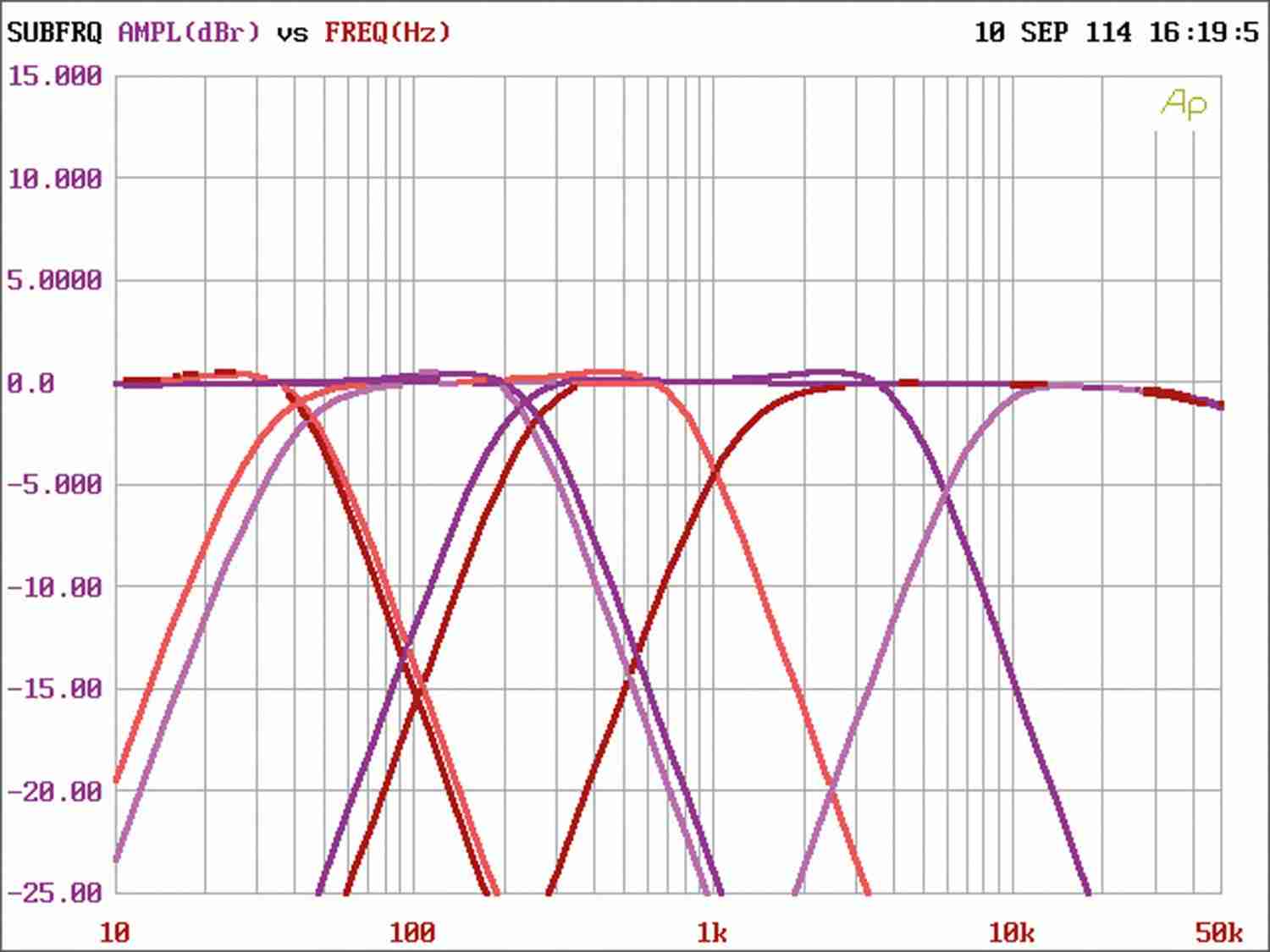
Task: Click the 10k label on the frequency axis
Action: (1011, 933)
